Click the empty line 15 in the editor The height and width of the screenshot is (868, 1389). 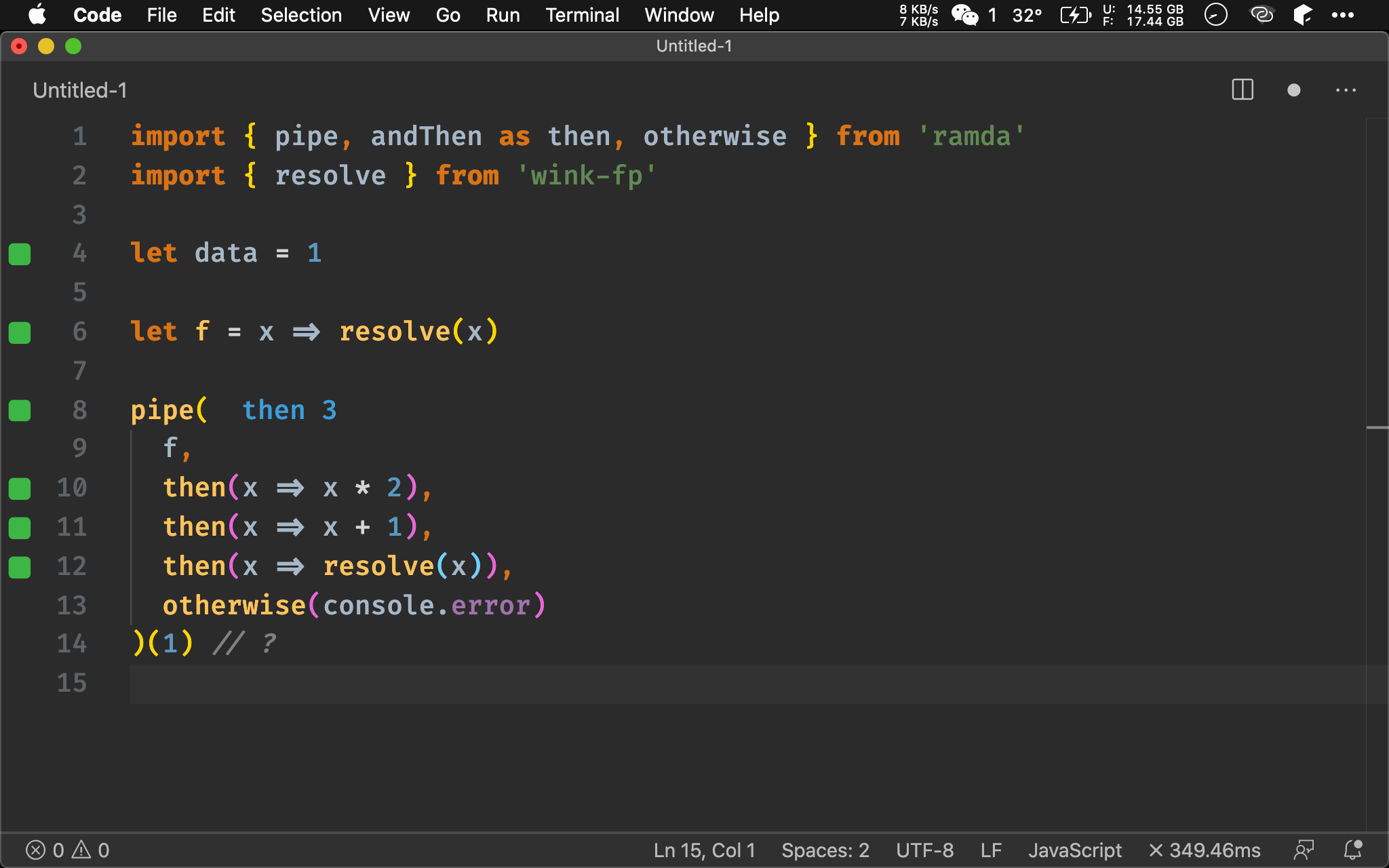point(747,684)
